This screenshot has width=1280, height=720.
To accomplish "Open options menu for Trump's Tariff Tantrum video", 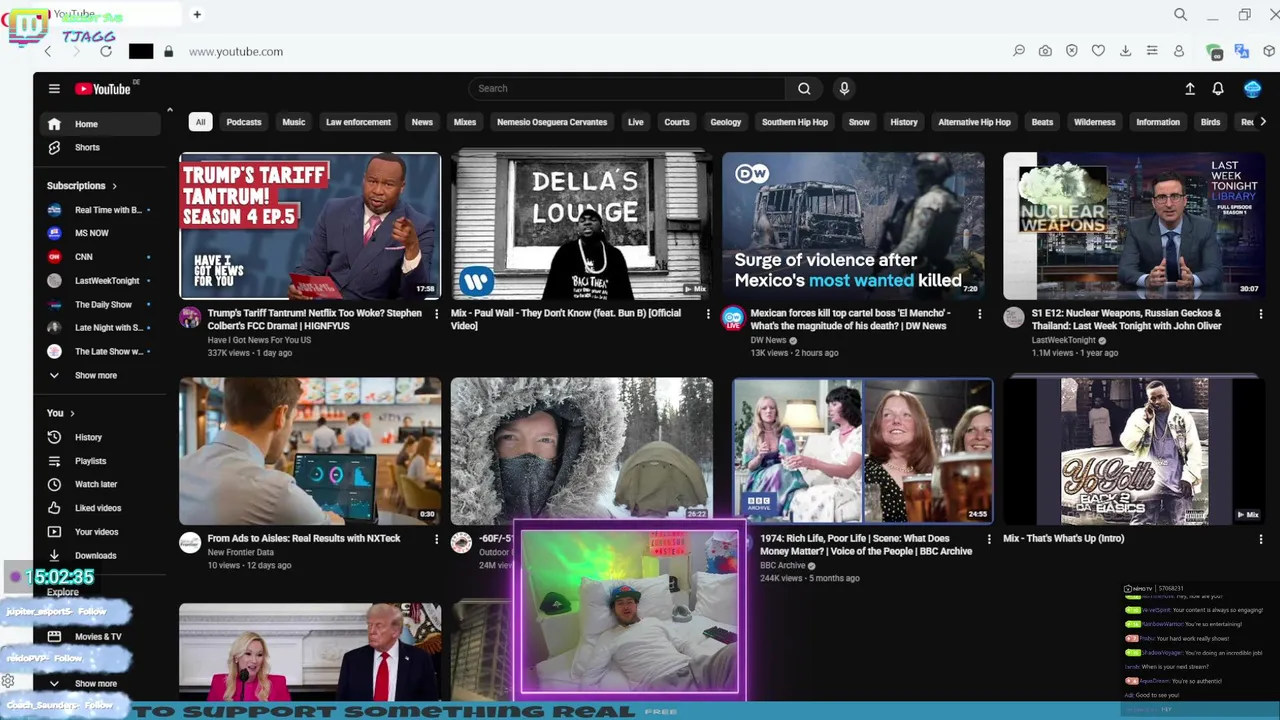I will (x=436, y=314).
